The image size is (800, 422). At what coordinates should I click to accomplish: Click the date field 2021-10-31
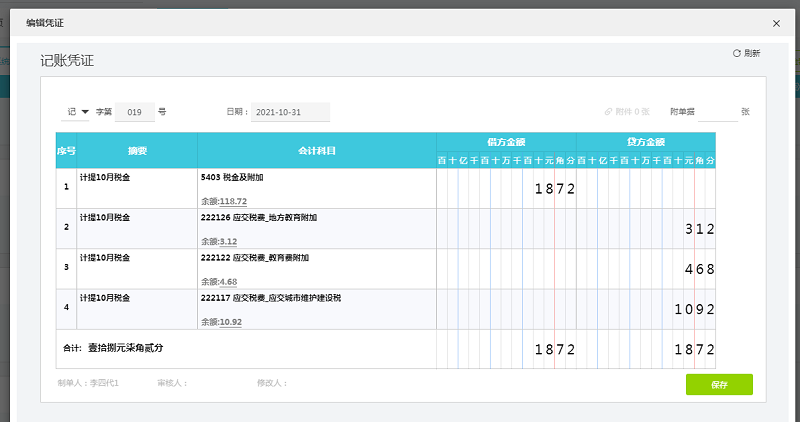pyautogui.click(x=290, y=112)
